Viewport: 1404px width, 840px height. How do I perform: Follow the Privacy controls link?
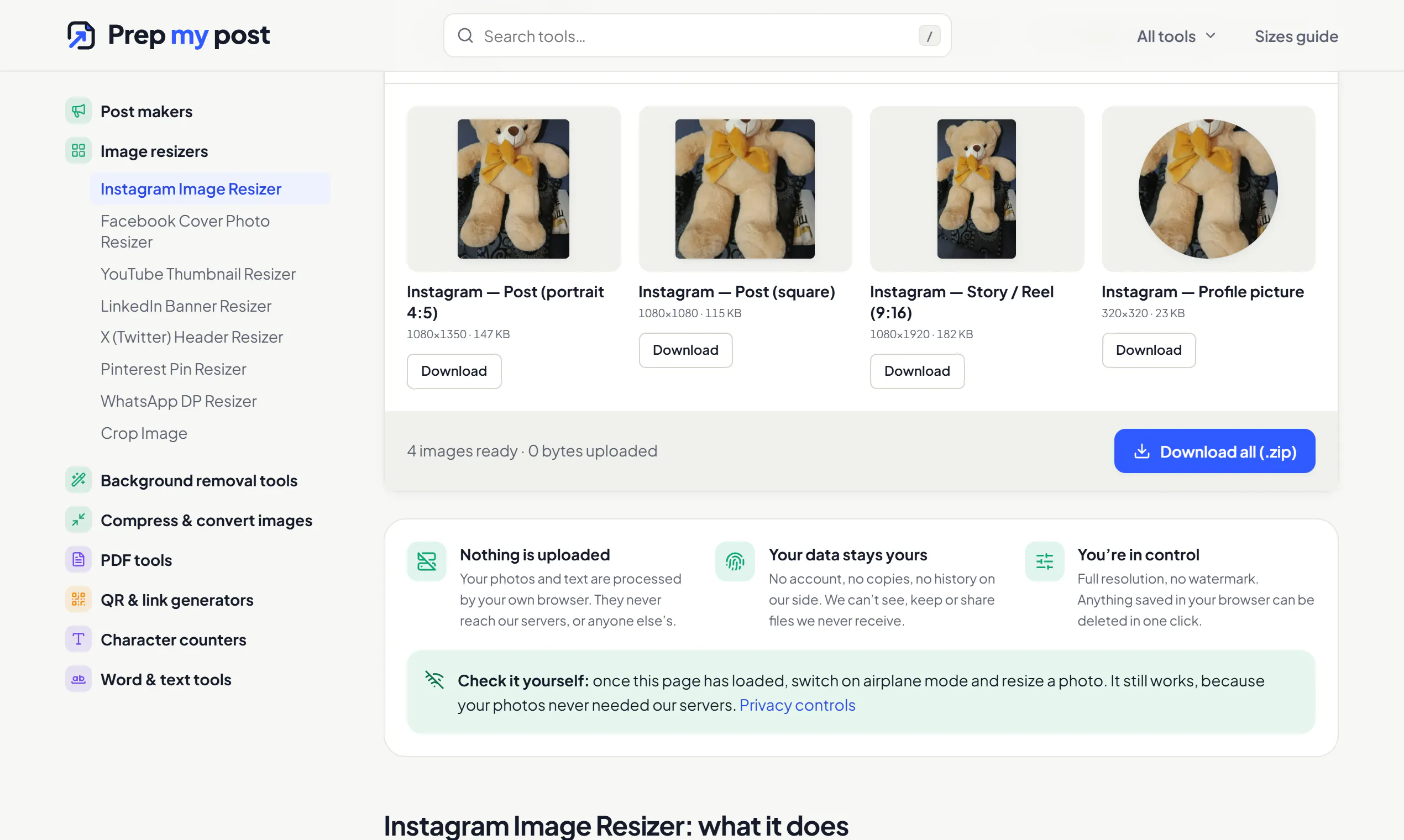(797, 705)
